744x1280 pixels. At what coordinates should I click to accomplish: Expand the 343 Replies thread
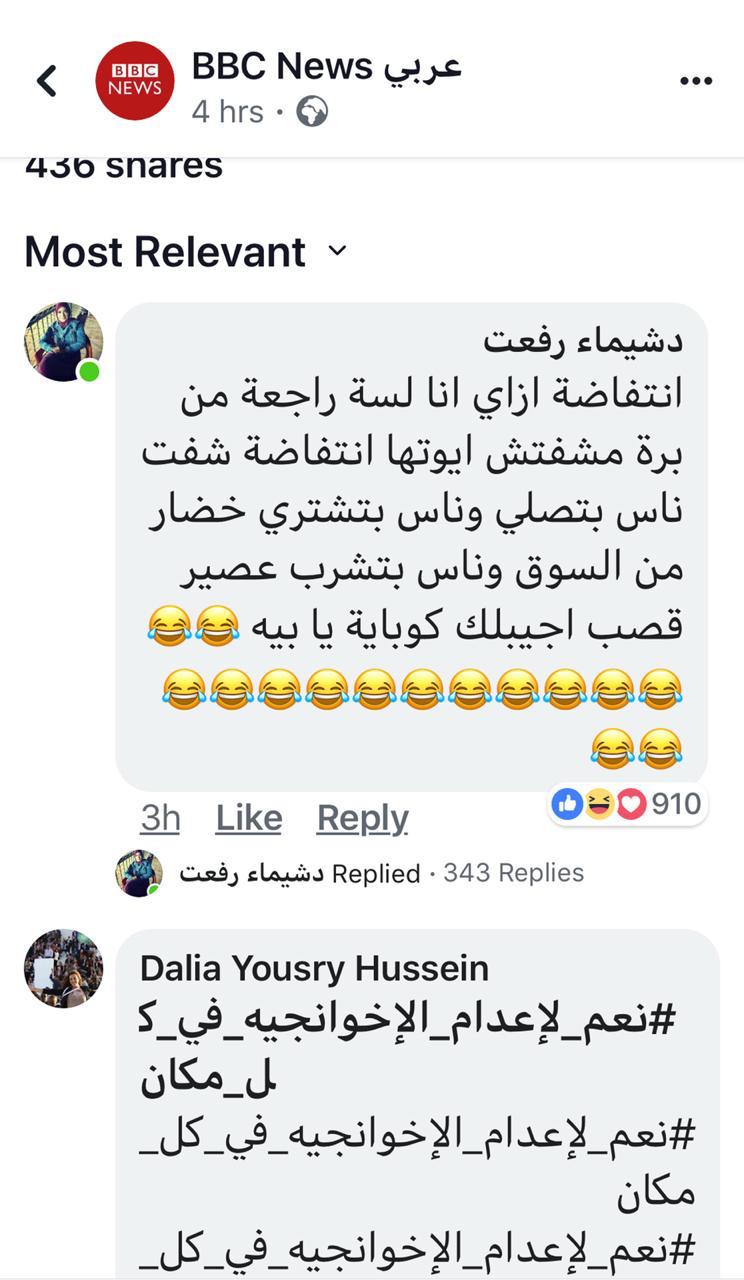(513, 873)
